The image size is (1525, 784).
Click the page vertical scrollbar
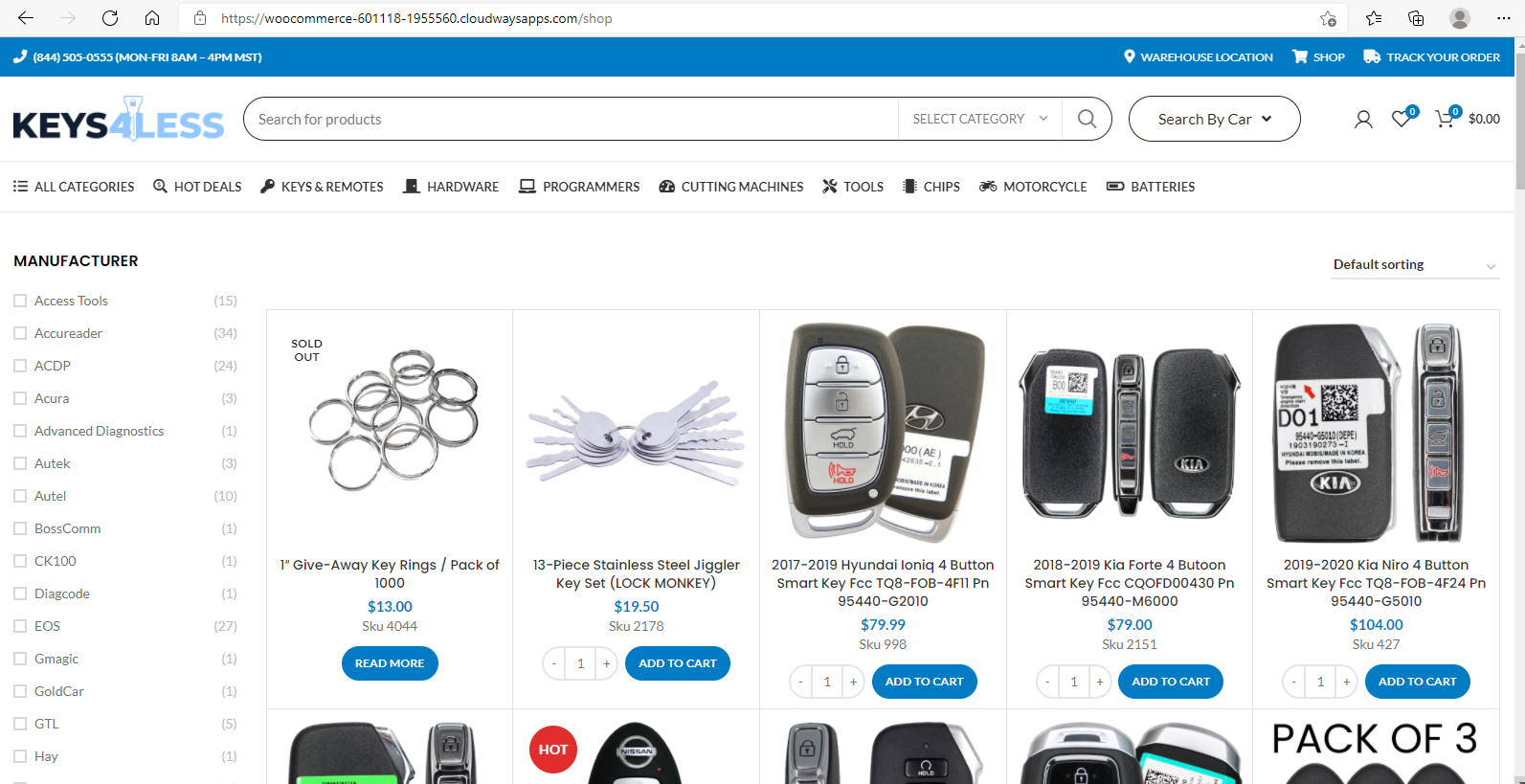[1519, 411]
